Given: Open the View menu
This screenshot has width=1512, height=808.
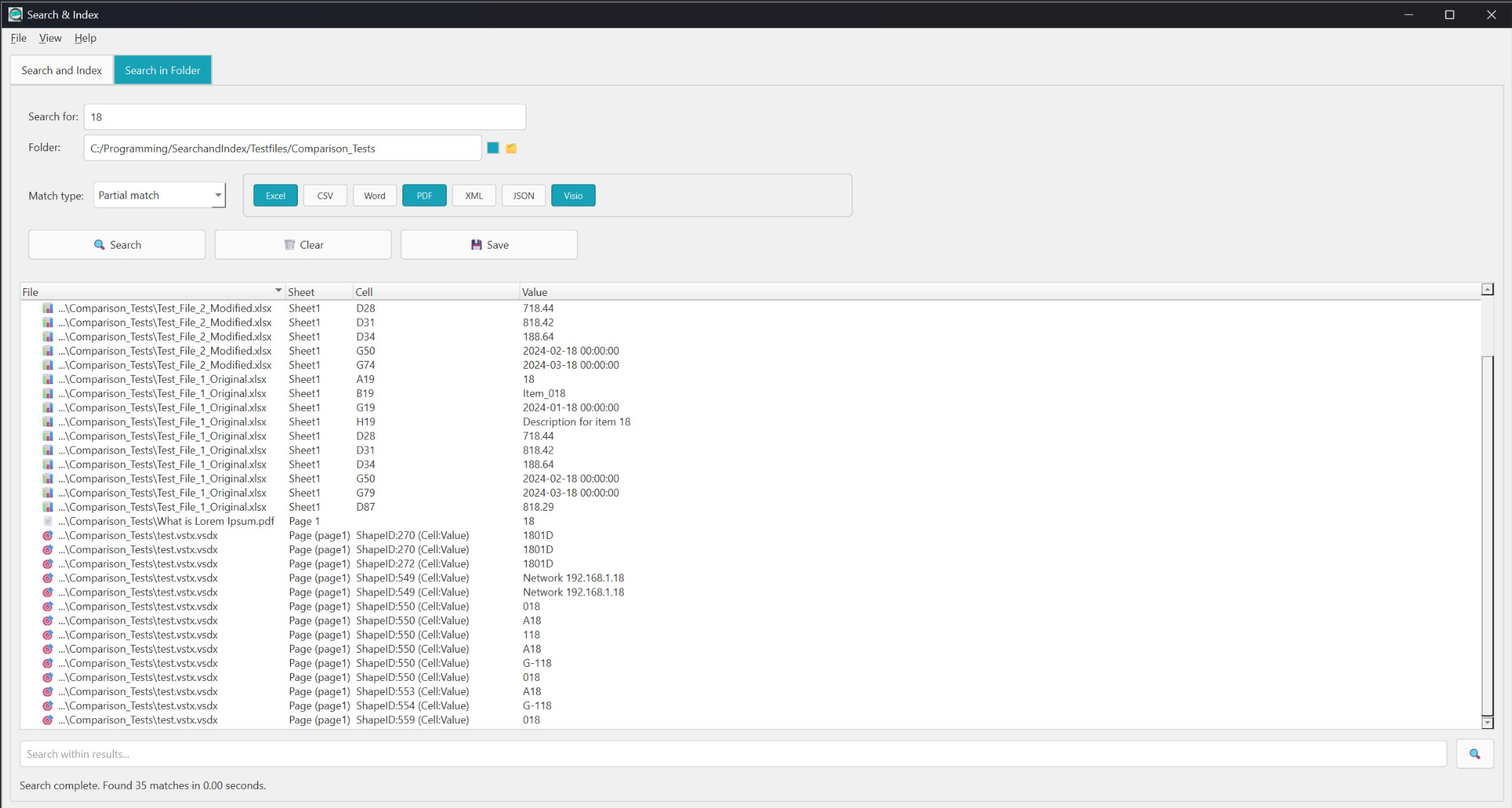Looking at the screenshot, I should 49,38.
